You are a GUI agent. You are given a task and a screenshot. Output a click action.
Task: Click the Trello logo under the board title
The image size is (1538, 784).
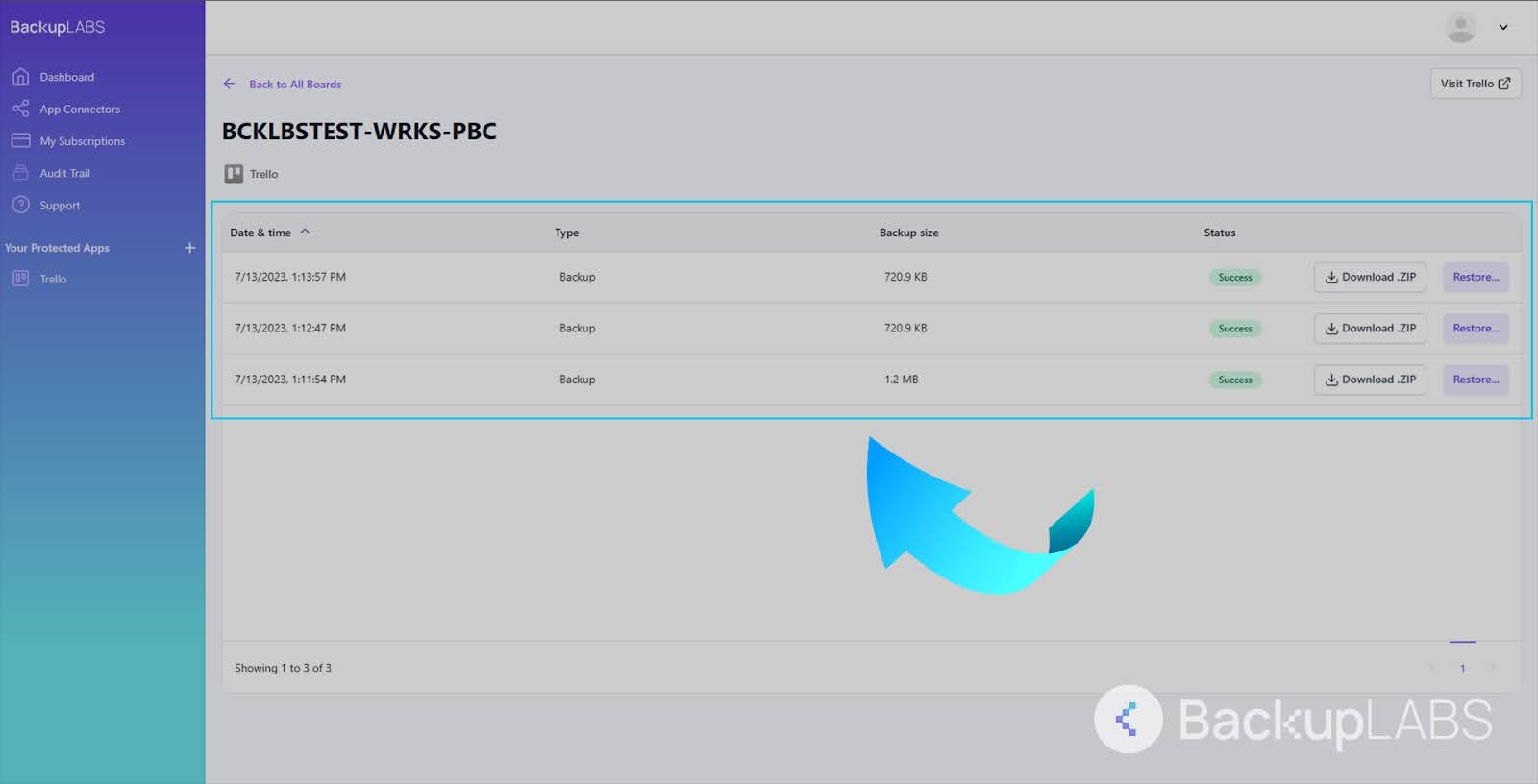234,174
